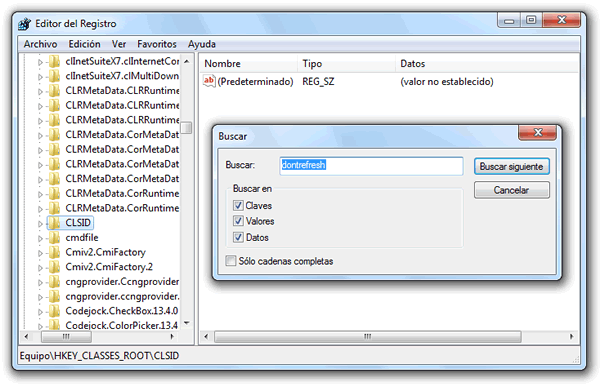Click the tree pane horizontal scroll right arrow
600x387 pixels.
(172, 336)
